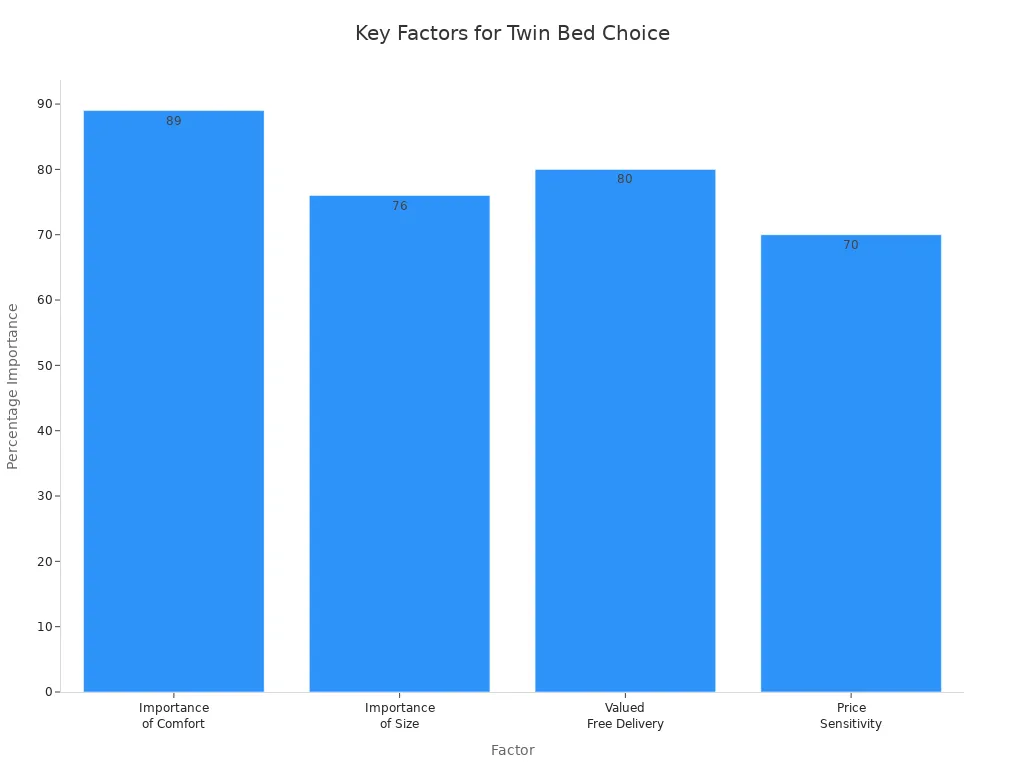Click the 89 value label
Image resolution: width=1024 pixels, height=768 pixels.
(174, 121)
